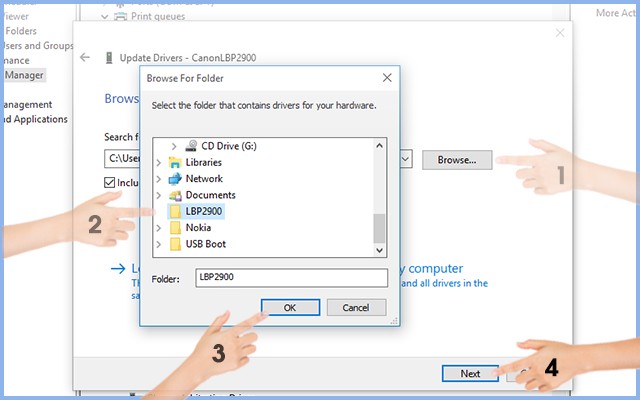The image size is (640, 400).
Task: Click the Documents folder icon
Action: (x=175, y=196)
